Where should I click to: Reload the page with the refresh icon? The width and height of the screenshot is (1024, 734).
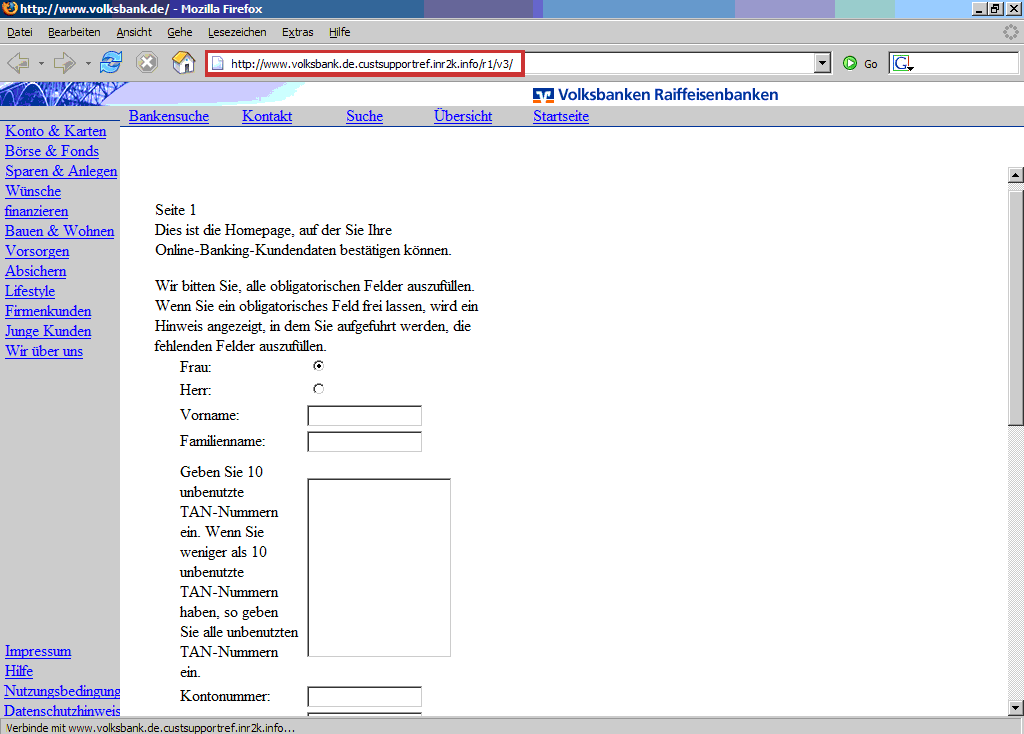[111, 63]
